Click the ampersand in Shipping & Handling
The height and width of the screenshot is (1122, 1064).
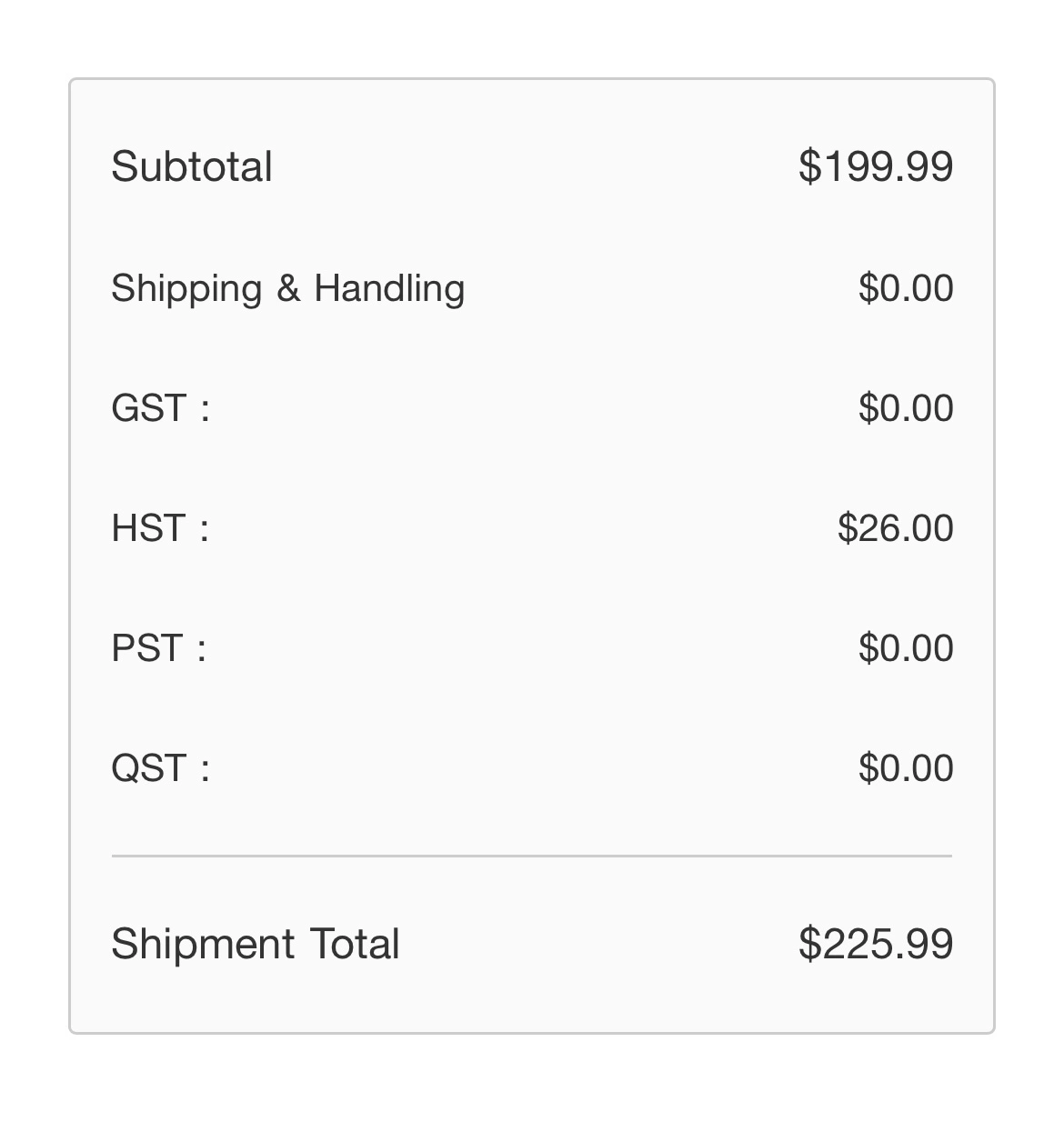288,289
